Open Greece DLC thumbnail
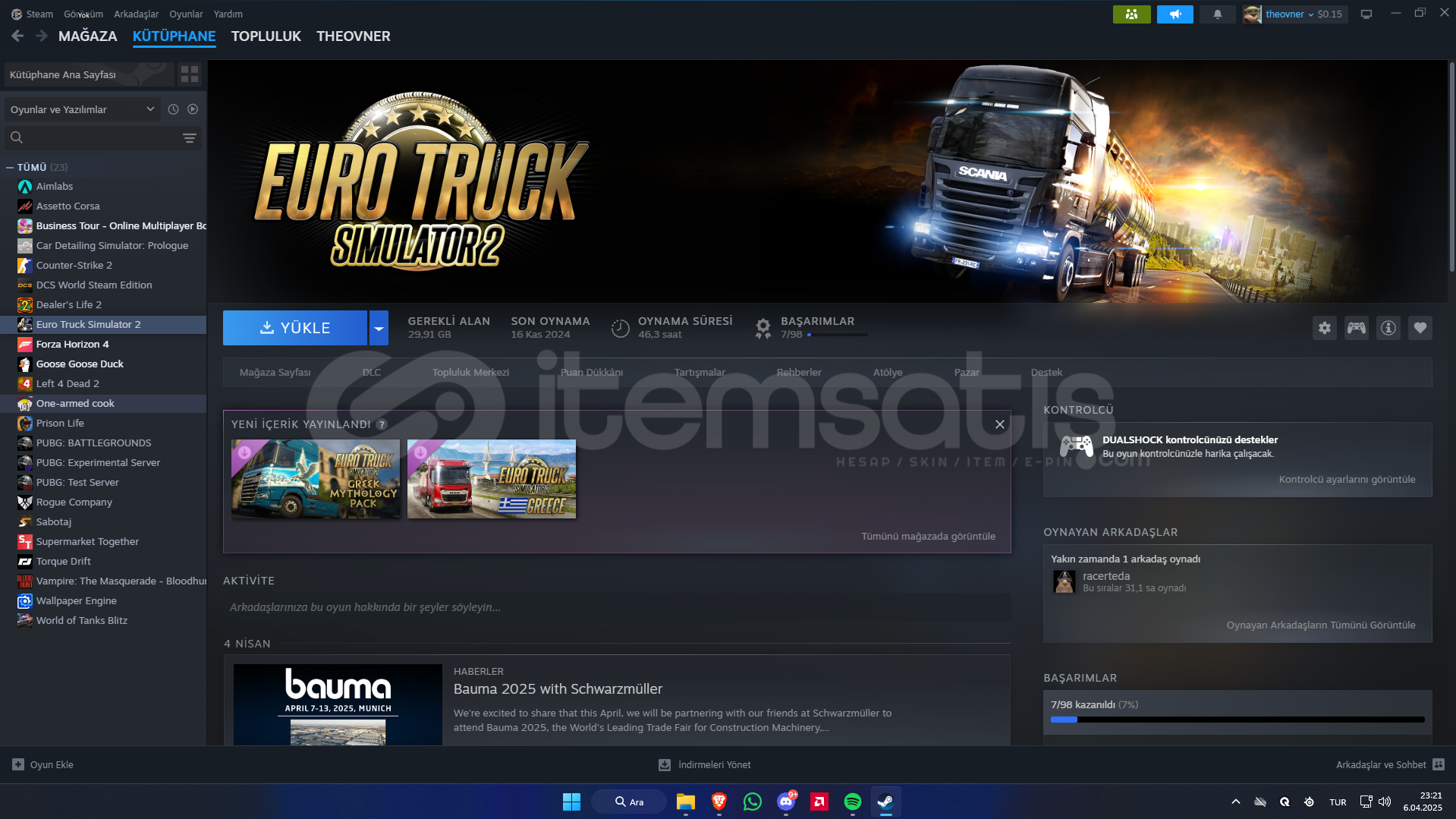Screen dimensions: 1456x819 coord(492,479)
